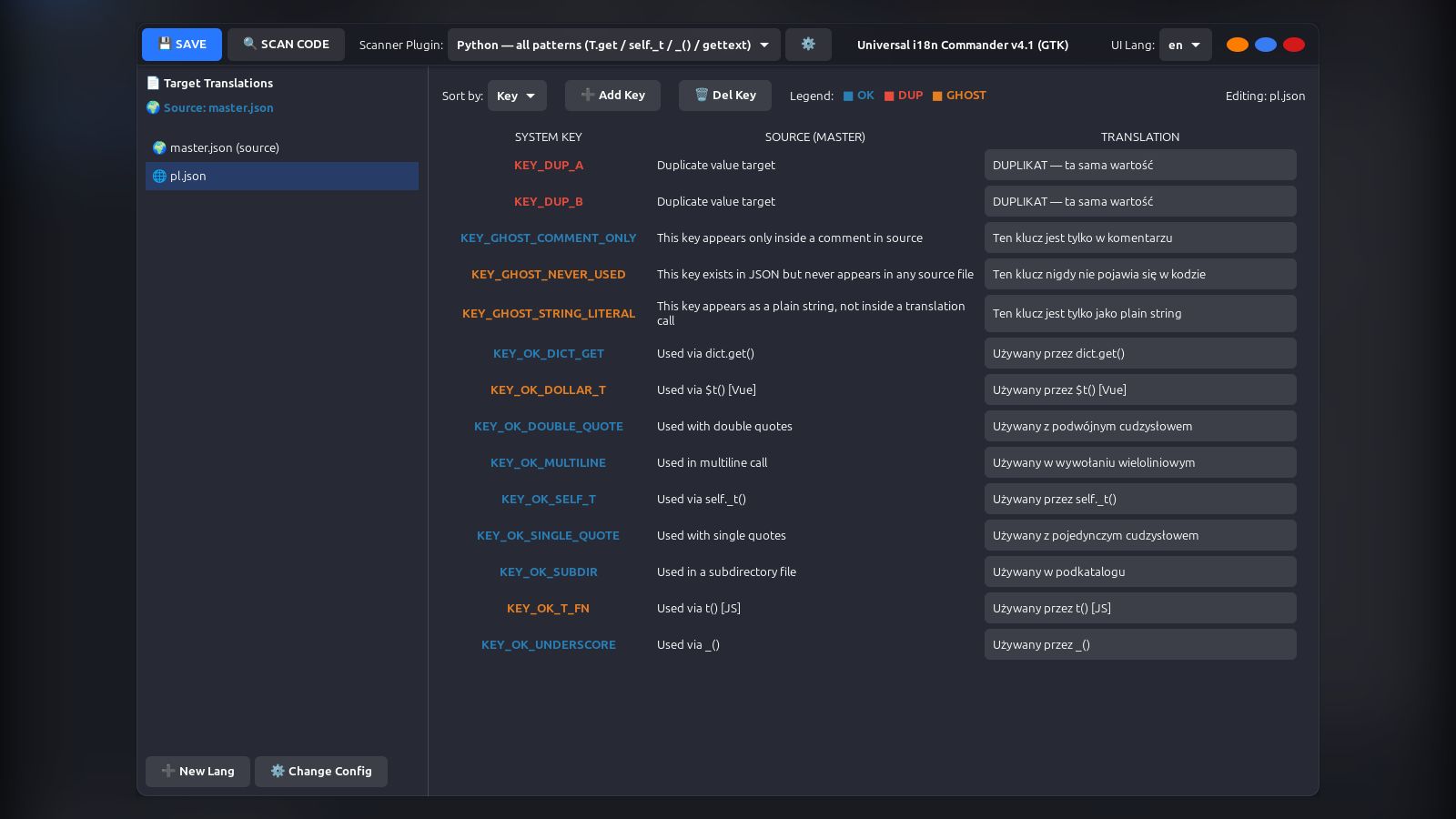Edit the KEY_OK_DOLLAR_T translation field

pos(1140,389)
